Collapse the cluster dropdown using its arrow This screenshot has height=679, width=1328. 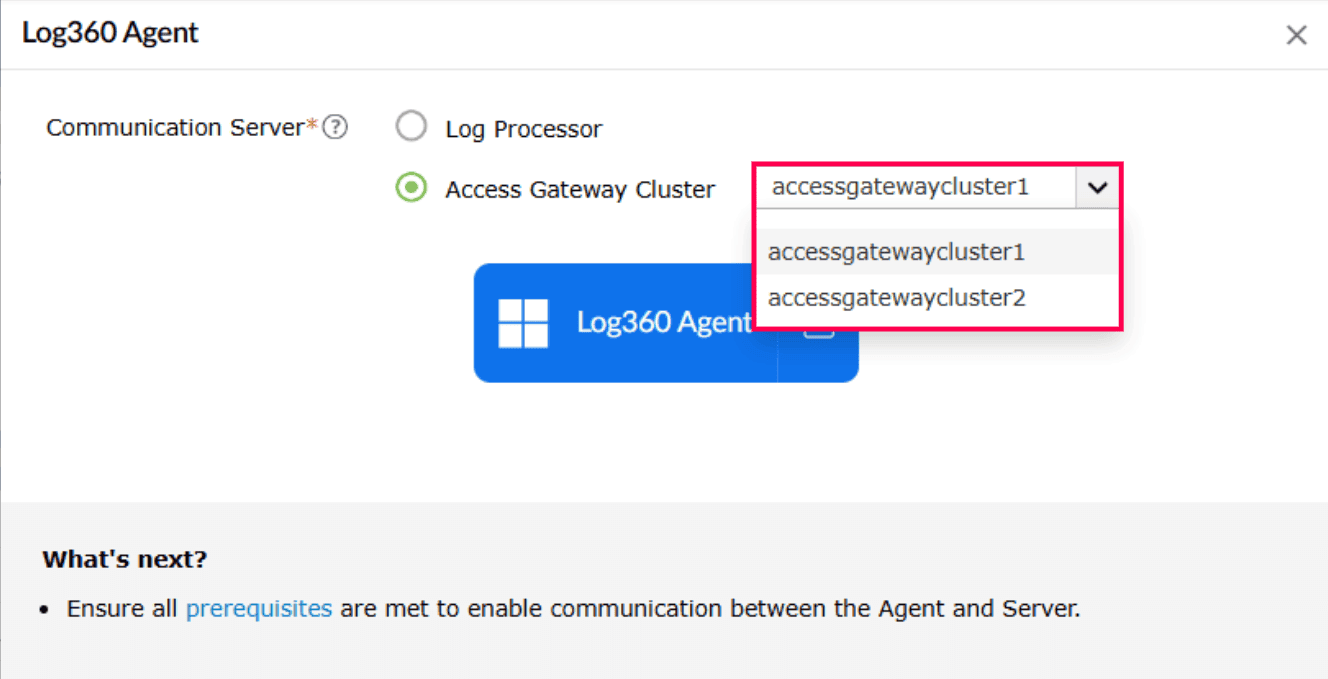[1097, 187]
